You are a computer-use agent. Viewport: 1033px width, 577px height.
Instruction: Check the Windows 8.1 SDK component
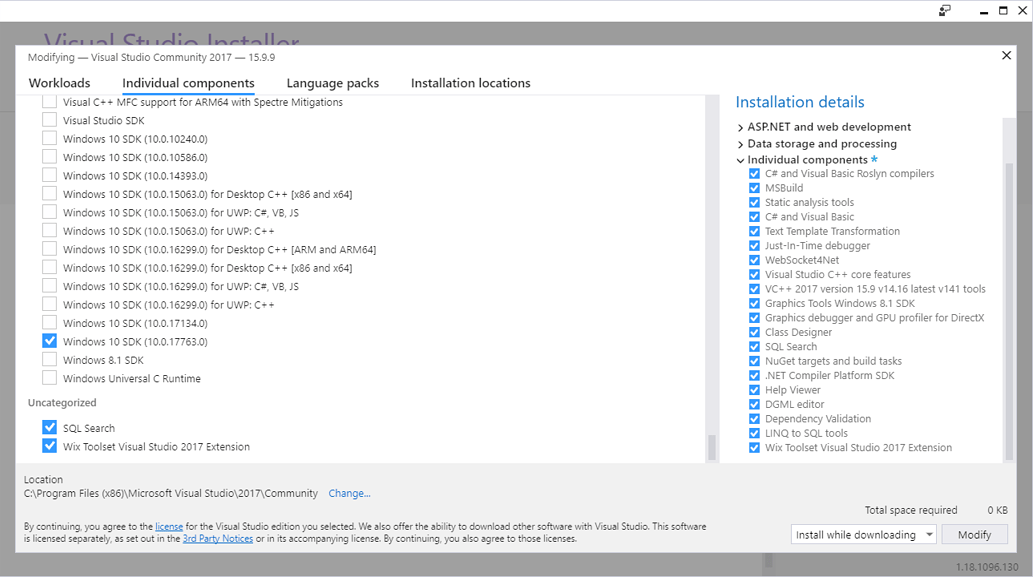coord(50,360)
